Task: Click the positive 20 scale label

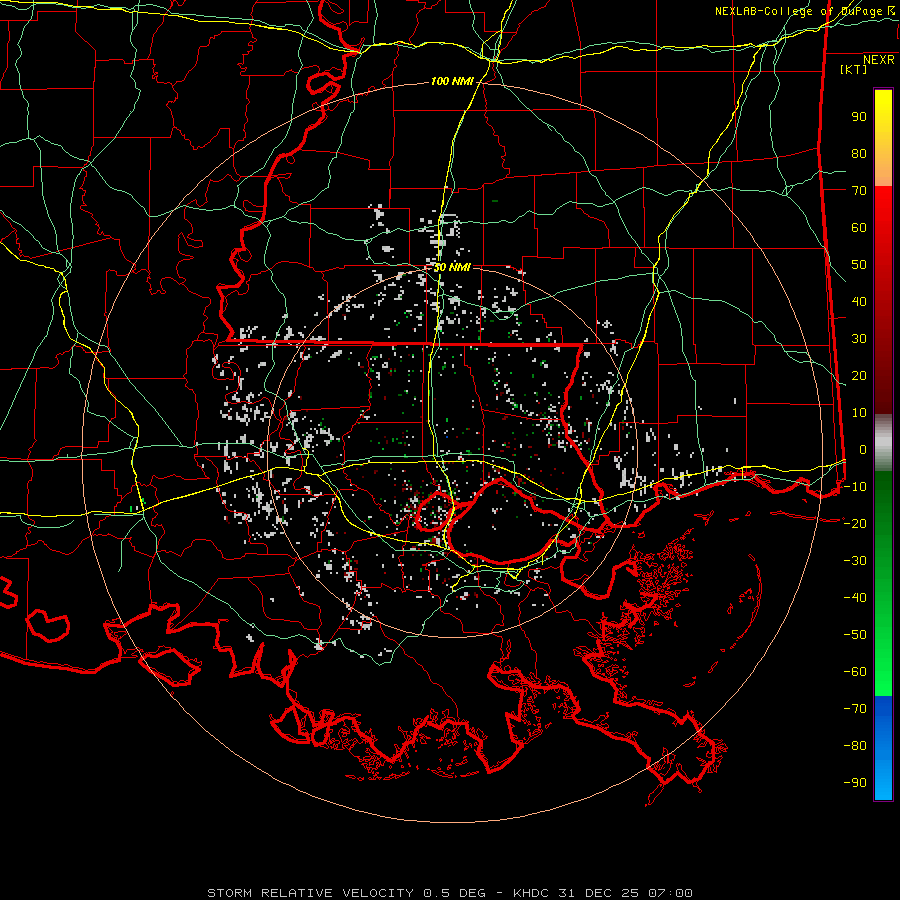Action: 859,376
